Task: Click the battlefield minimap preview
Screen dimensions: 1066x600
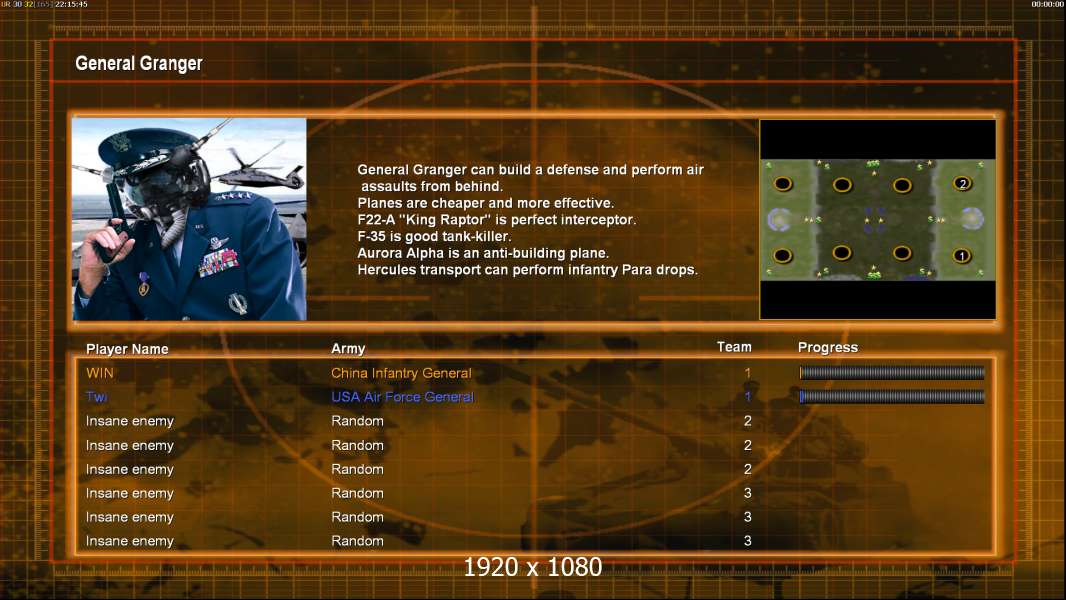Action: coord(878,219)
